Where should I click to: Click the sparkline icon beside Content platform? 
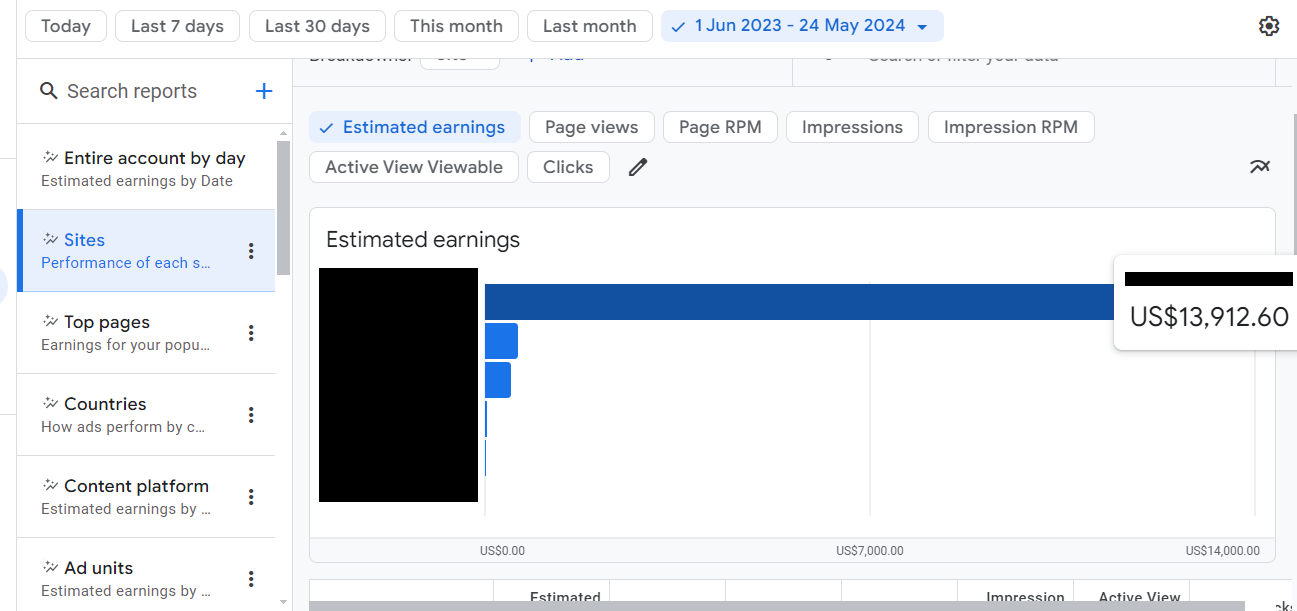click(50, 485)
